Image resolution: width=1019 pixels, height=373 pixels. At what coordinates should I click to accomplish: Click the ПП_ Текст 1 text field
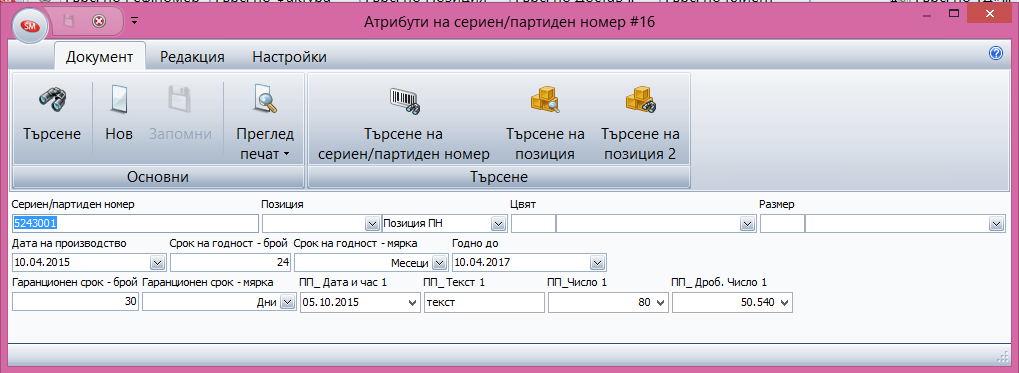click(x=484, y=303)
